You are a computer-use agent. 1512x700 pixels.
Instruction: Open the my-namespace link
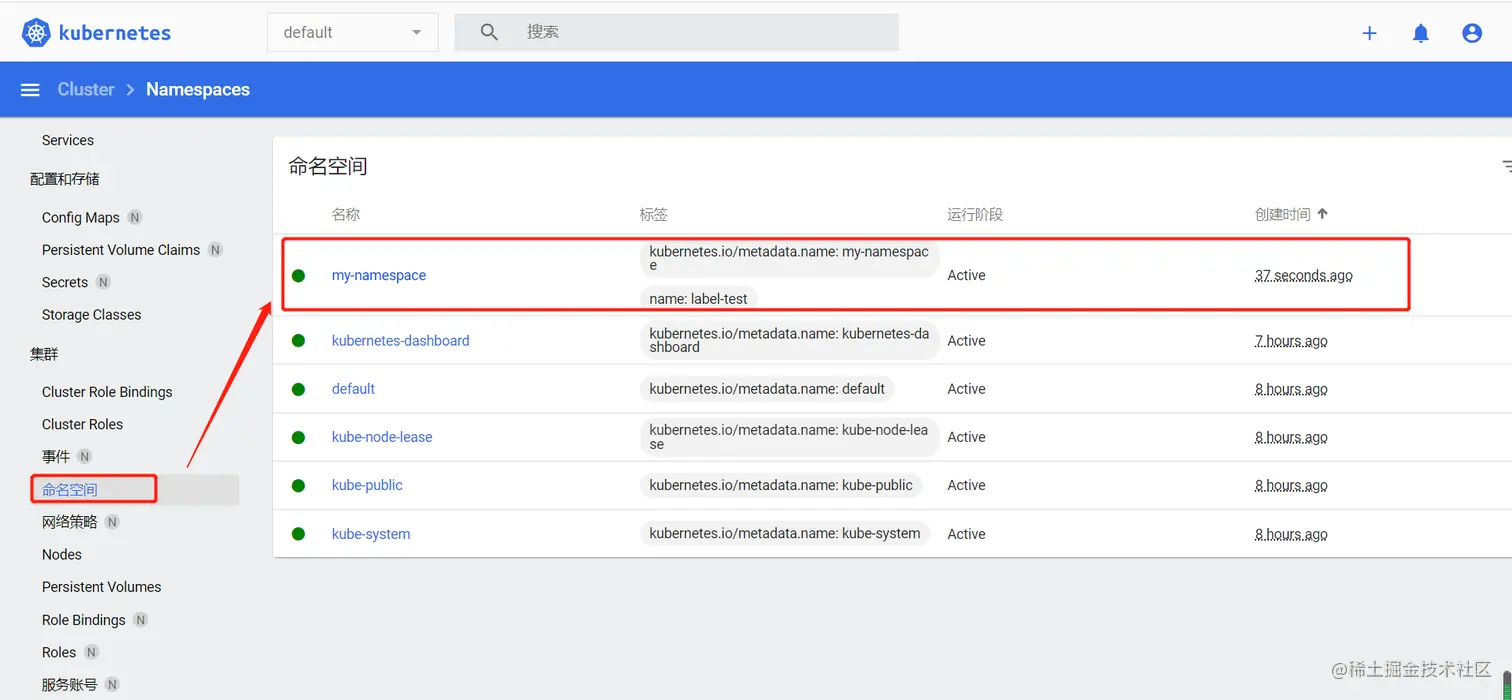coord(379,275)
